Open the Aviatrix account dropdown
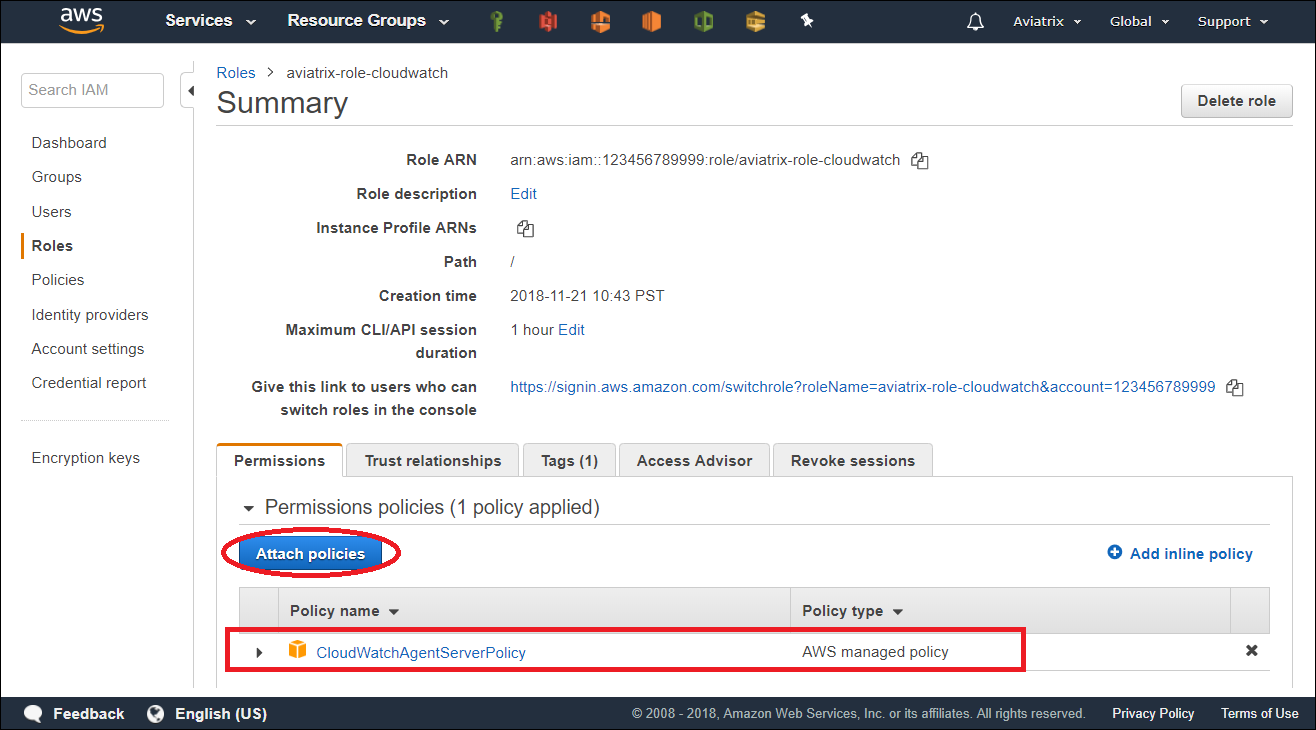Image resolution: width=1316 pixels, height=730 pixels. (1046, 21)
